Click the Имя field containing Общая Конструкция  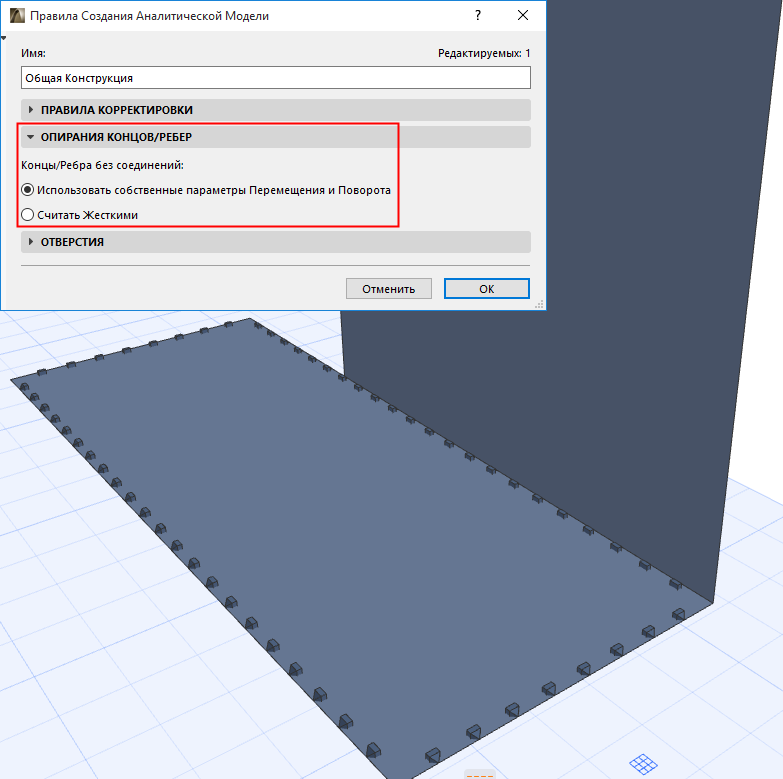276,78
